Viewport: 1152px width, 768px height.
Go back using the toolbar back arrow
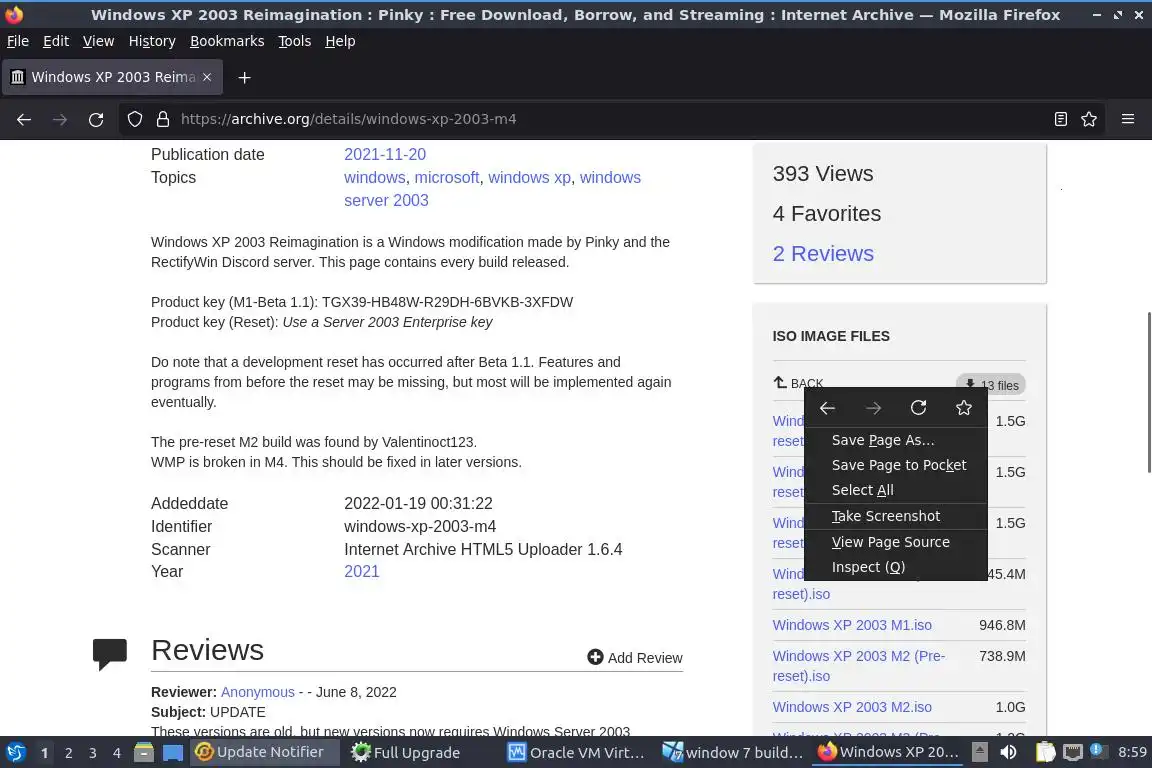[x=24, y=119]
